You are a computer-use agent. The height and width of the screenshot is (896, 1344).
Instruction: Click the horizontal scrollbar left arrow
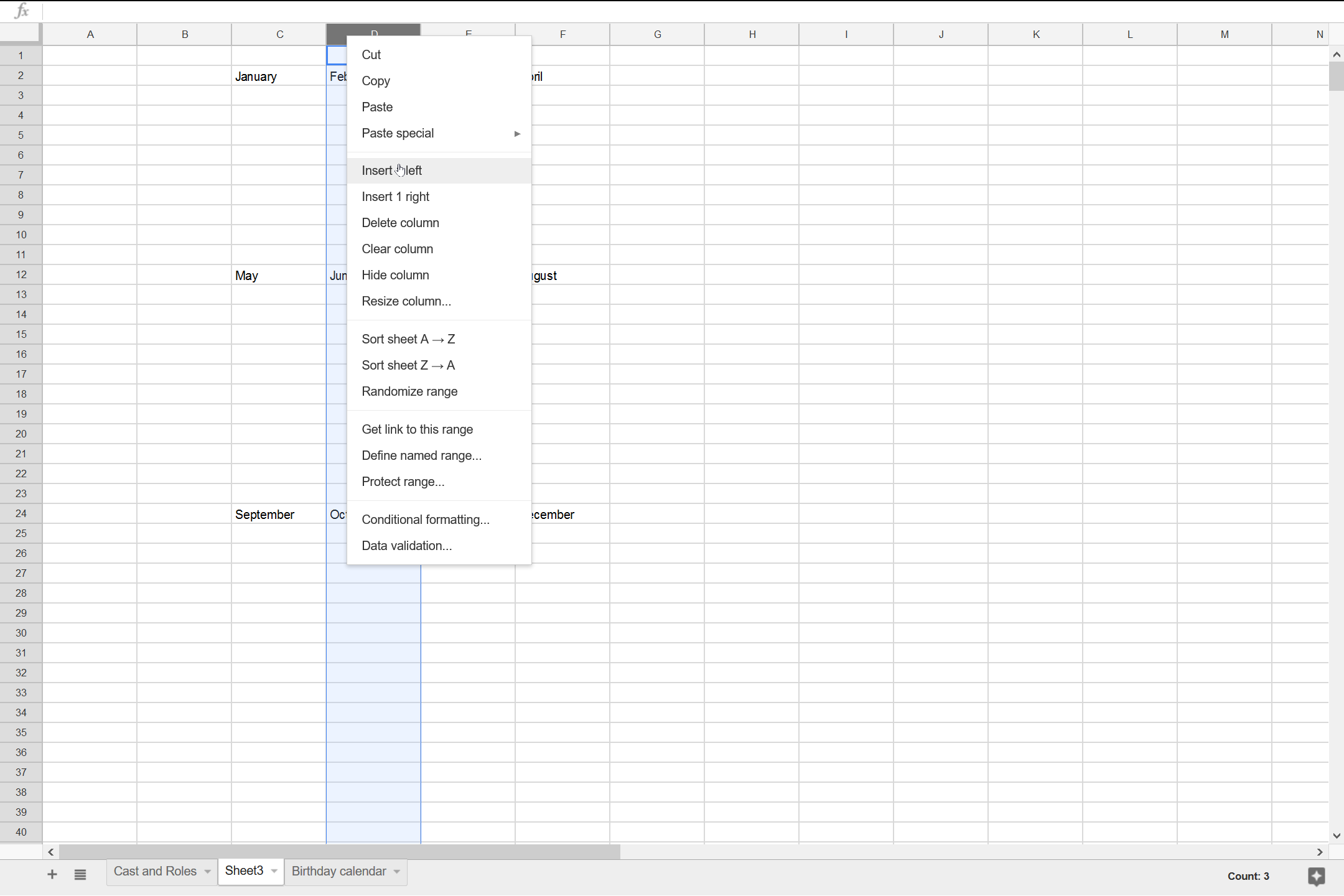(x=50, y=852)
